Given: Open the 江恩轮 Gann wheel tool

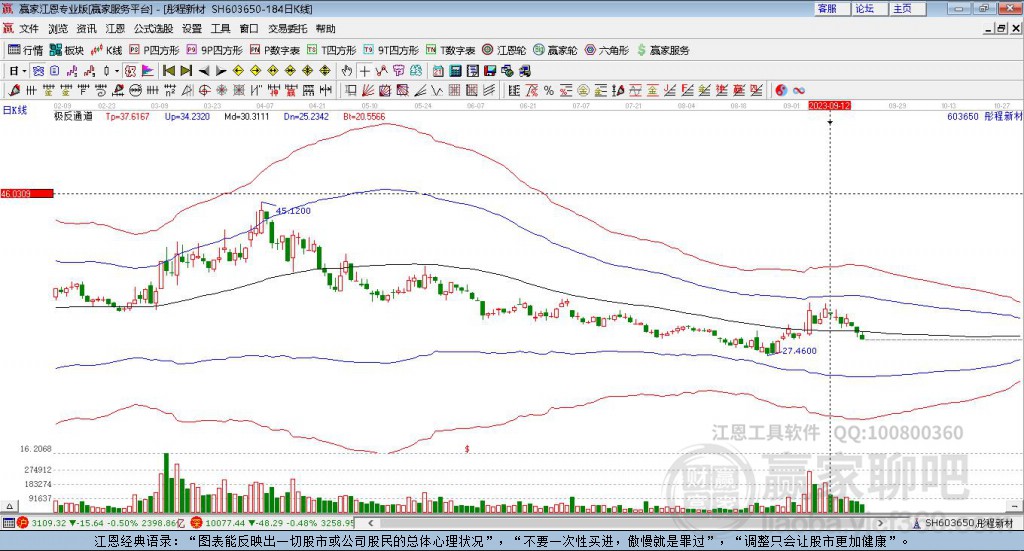Looking at the screenshot, I should [x=504, y=50].
